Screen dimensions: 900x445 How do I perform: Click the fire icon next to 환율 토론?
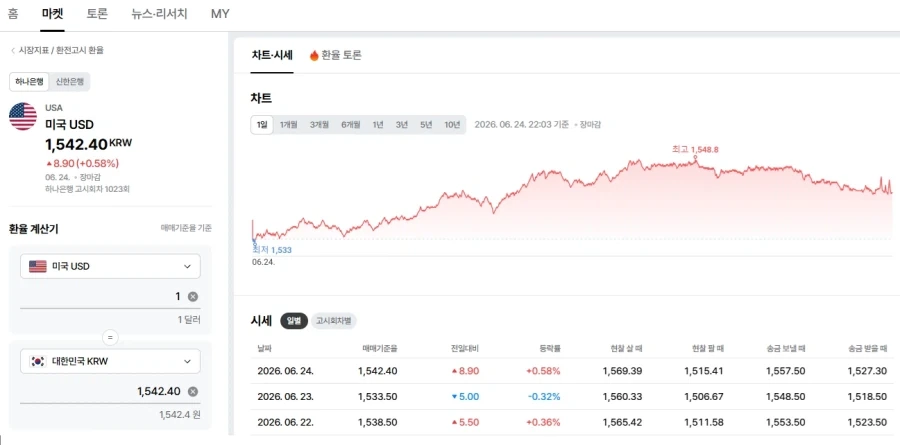pos(314,55)
